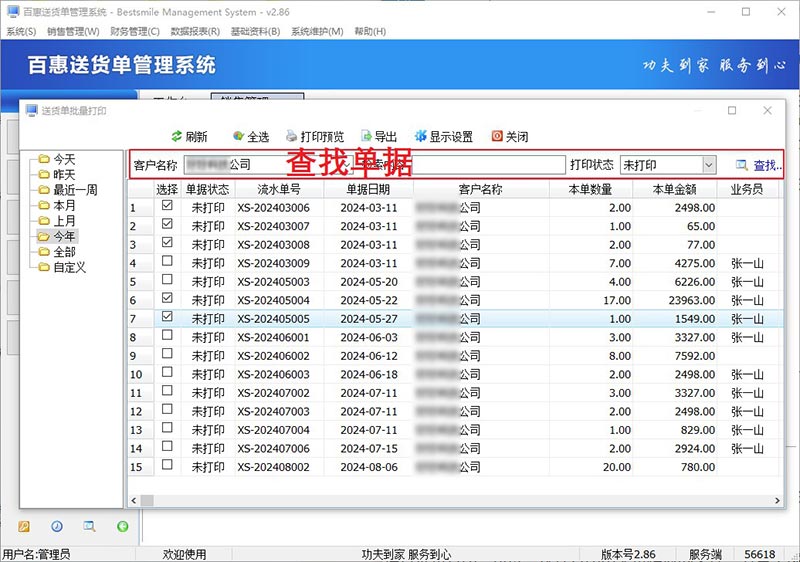Select the 上月 folder
Viewport: 800px width, 562px height.
57,221
